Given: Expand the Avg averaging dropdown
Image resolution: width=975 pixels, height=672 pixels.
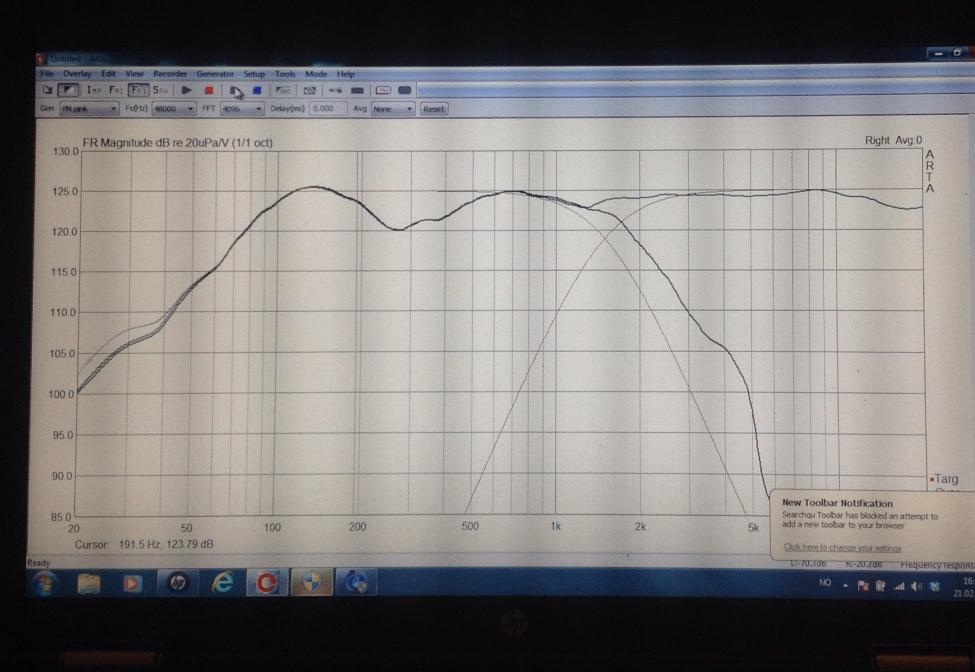Looking at the screenshot, I should pyautogui.click(x=392, y=109).
